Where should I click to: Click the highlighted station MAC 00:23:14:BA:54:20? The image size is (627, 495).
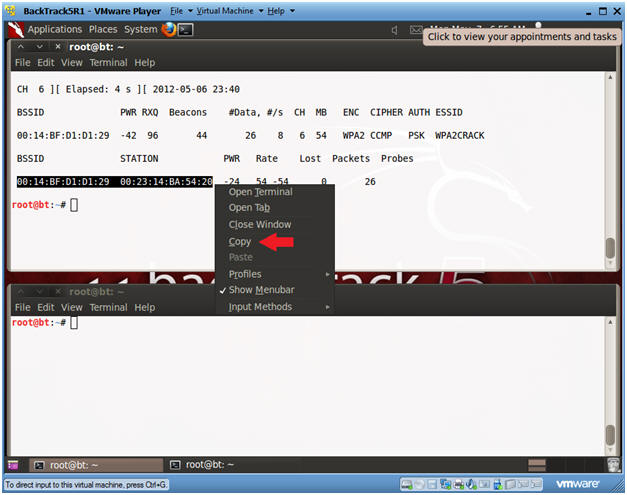pyautogui.click(x=166, y=182)
